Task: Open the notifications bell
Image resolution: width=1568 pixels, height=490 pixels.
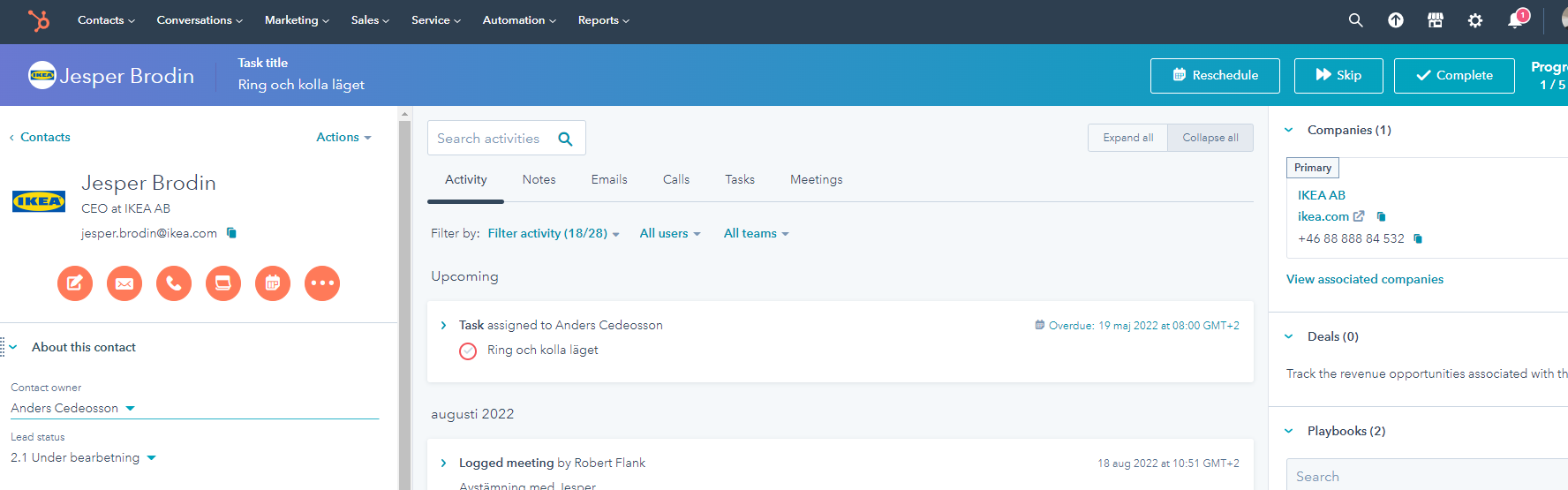Action: [x=1516, y=19]
